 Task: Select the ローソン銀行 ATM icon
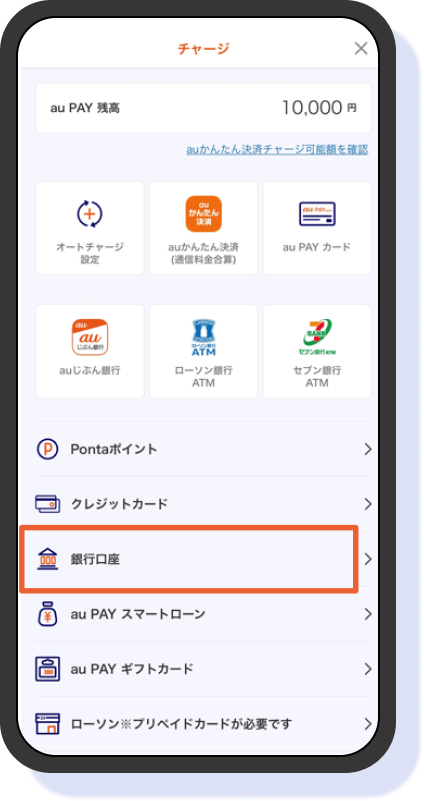(x=203, y=337)
